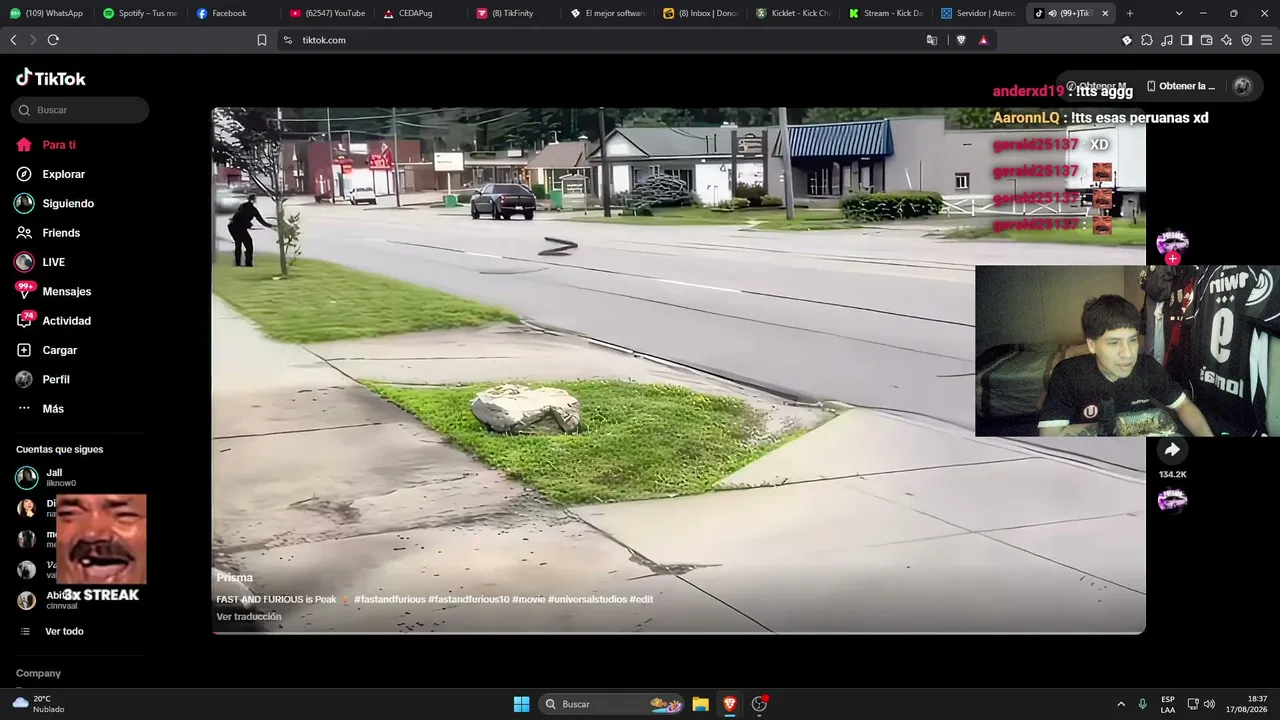The height and width of the screenshot is (720, 1280).
Task: Open the creator avatar beside the video
Action: [x=1172, y=242]
